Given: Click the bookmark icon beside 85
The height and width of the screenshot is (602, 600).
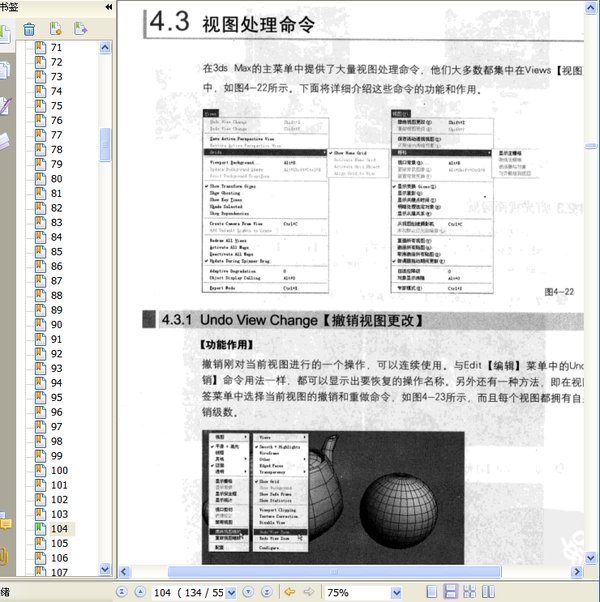Looking at the screenshot, I should pos(40,251).
